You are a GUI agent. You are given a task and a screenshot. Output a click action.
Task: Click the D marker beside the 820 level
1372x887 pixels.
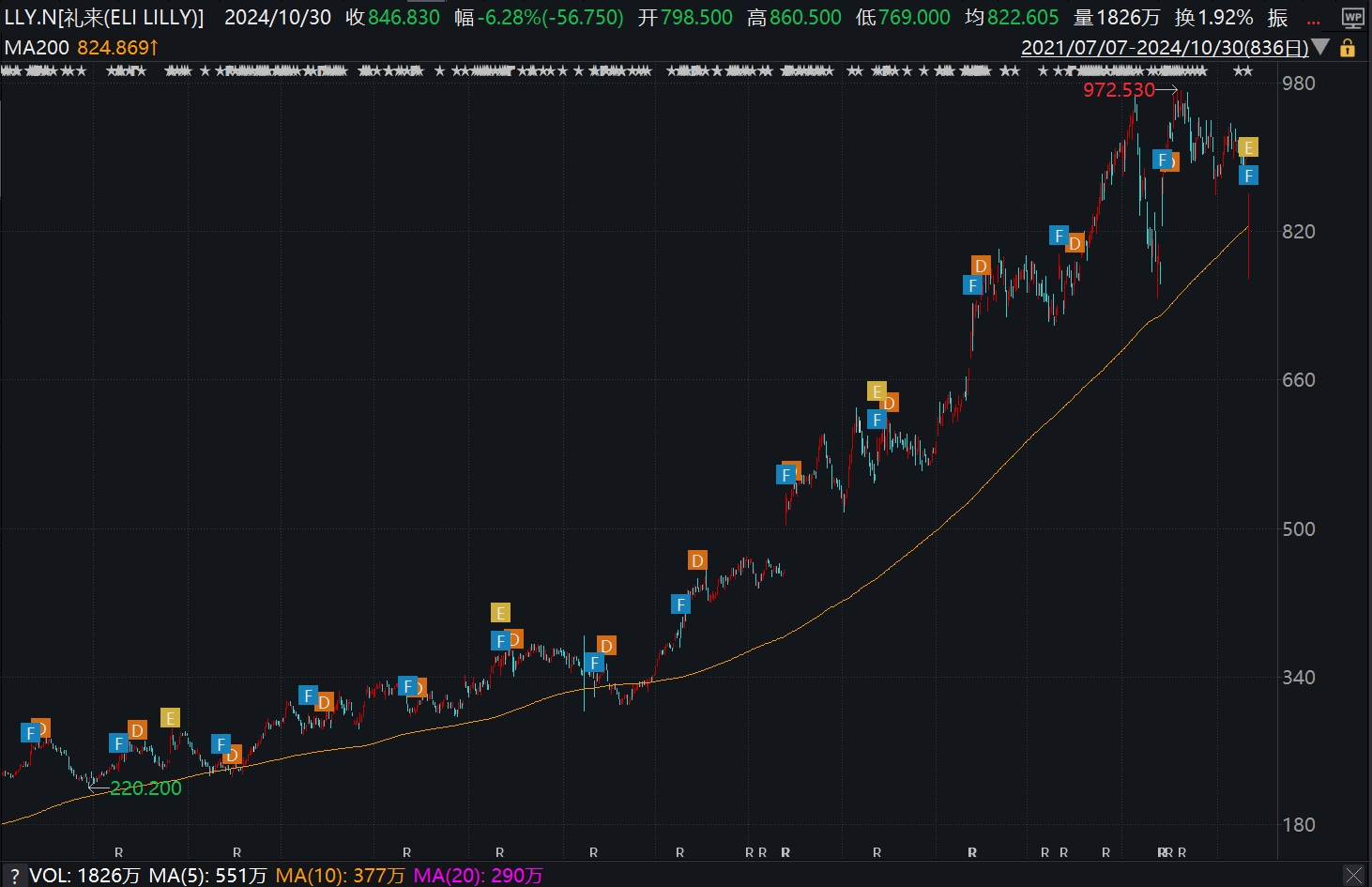pos(1075,243)
